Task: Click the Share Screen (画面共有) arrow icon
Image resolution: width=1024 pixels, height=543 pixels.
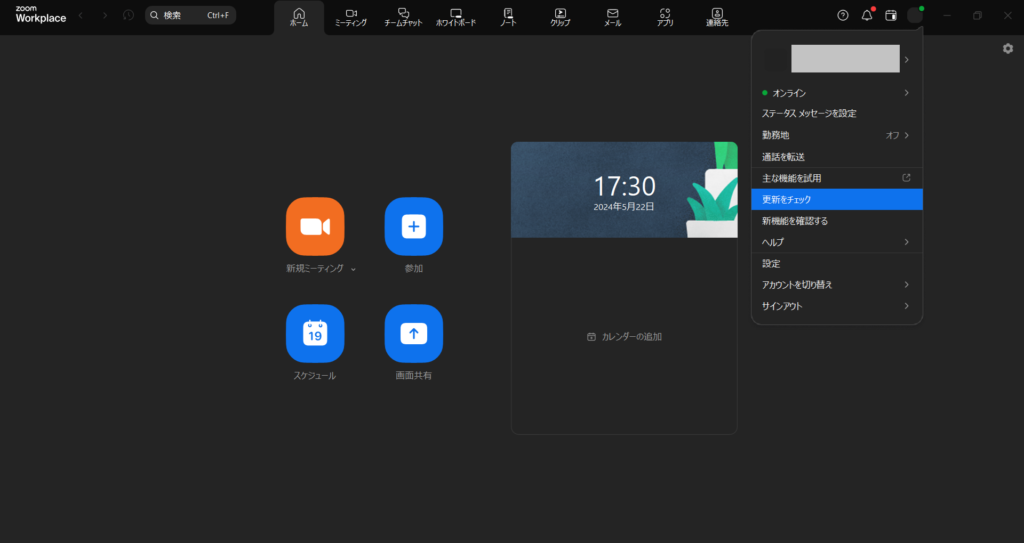Action: click(x=413, y=333)
